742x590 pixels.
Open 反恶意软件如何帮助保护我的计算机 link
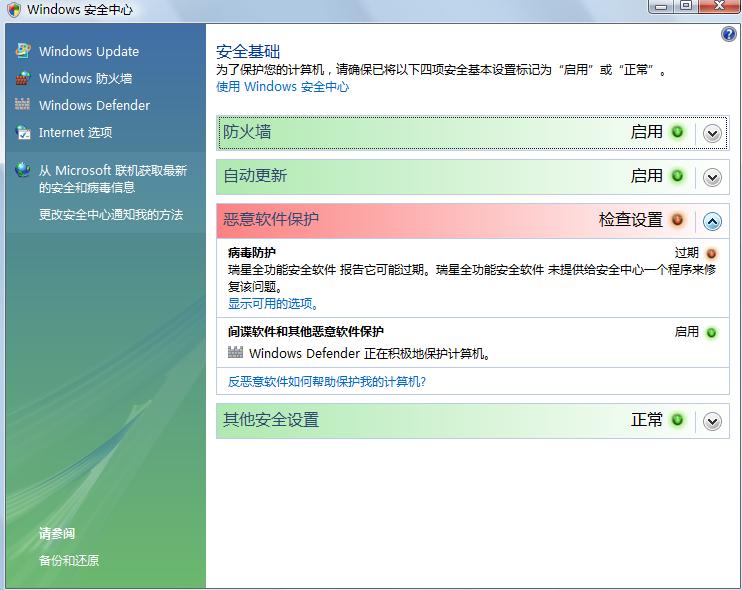coord(327,381)
